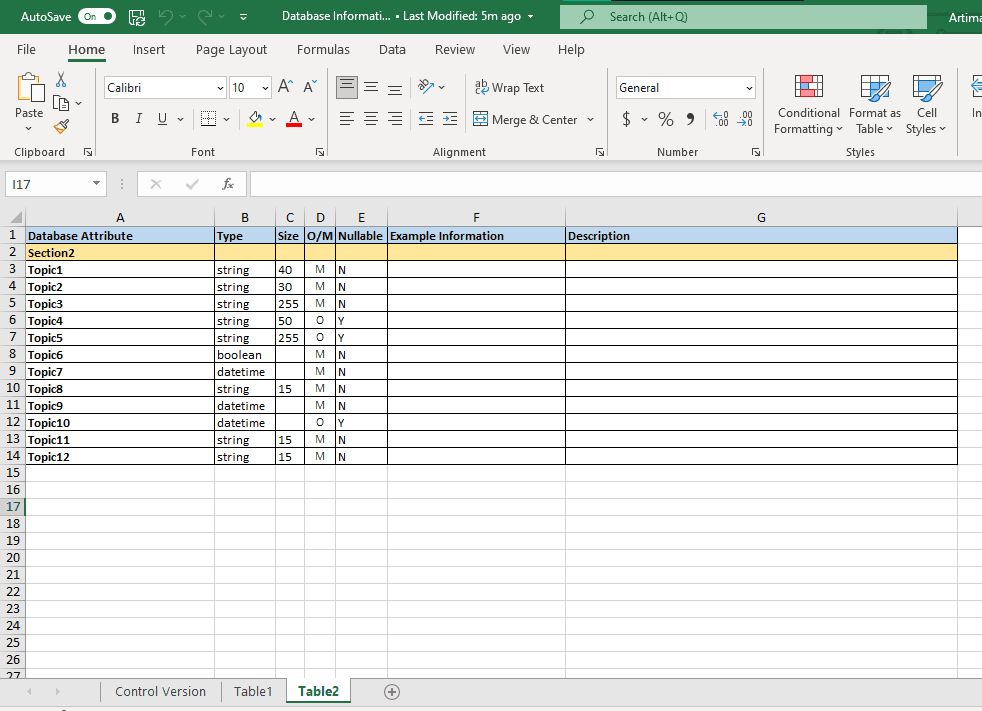Click the Cut scissors icon
Viewport: 982px width, 711px height.
(x=61, y=80)
